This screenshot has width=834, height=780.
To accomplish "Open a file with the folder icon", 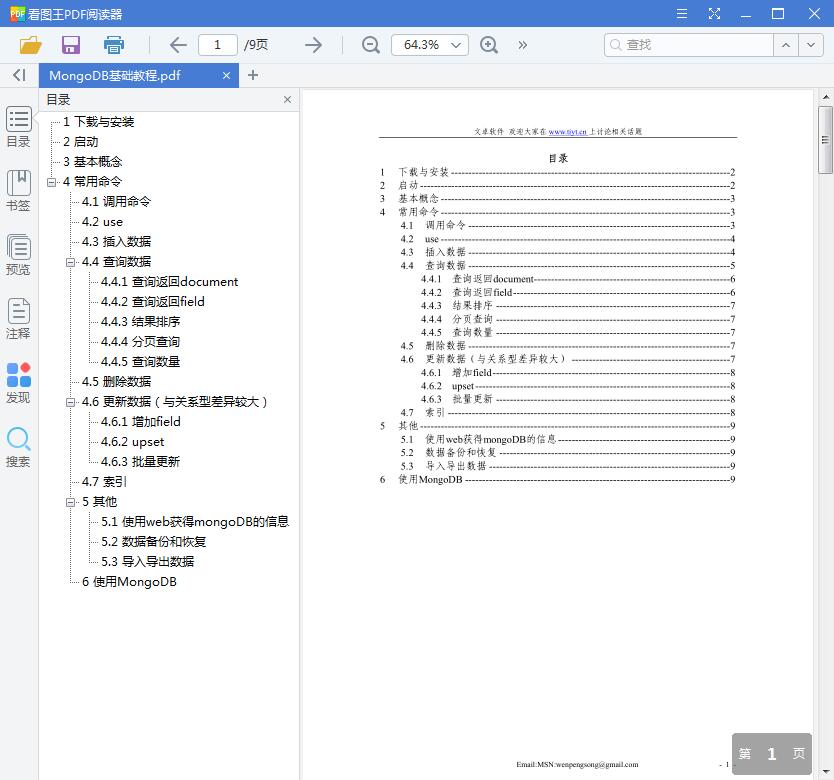I will pyautogui.click(x=30, y=45).
